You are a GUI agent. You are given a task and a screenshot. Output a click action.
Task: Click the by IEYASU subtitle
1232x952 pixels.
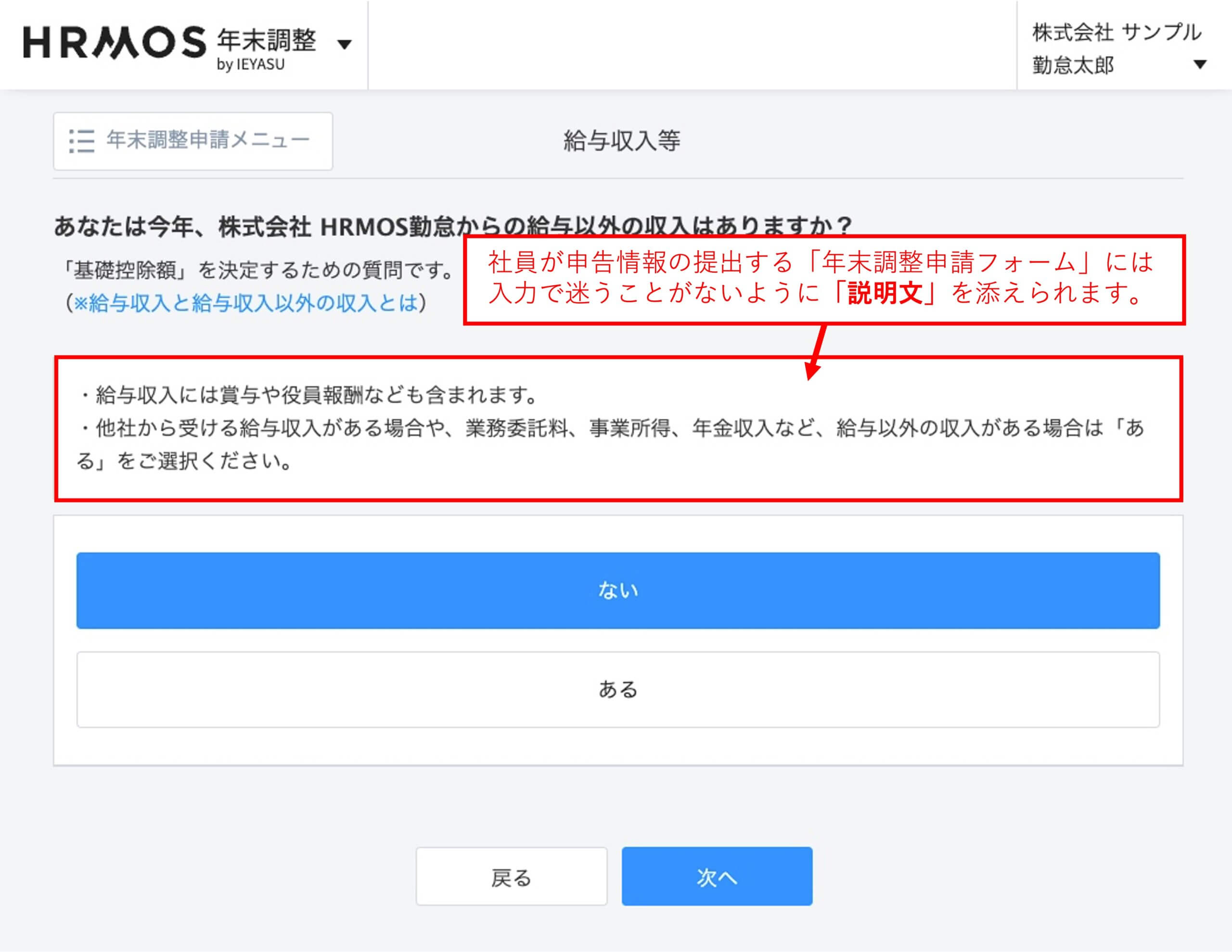251,65
